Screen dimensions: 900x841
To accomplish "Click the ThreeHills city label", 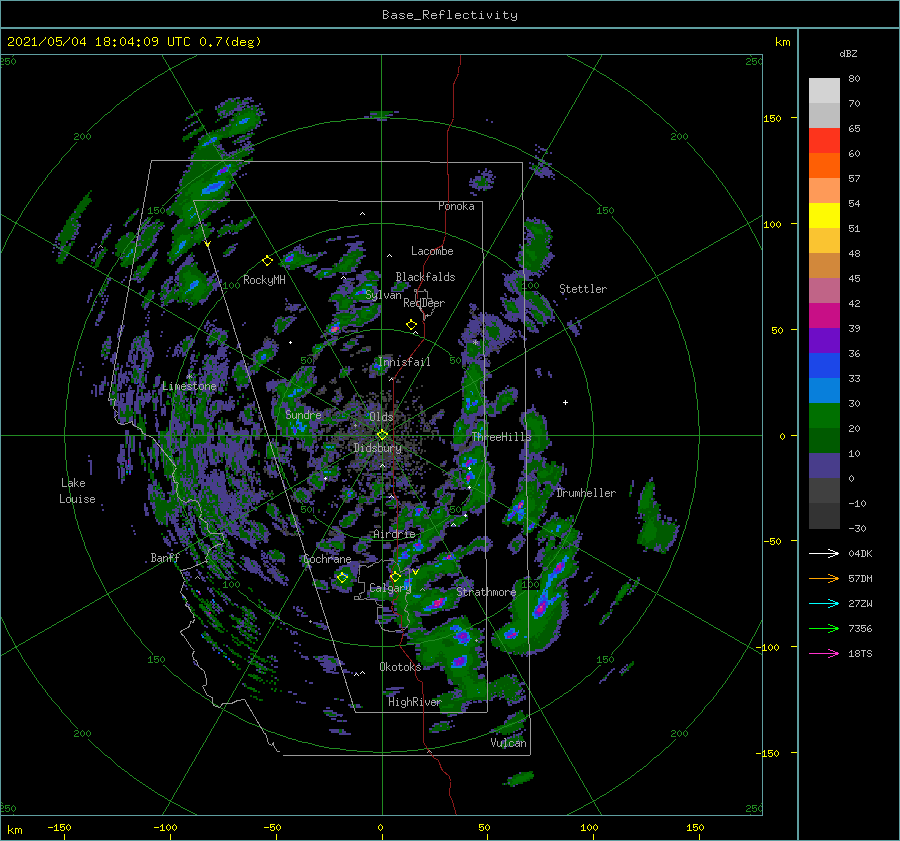I will [502, 437].
